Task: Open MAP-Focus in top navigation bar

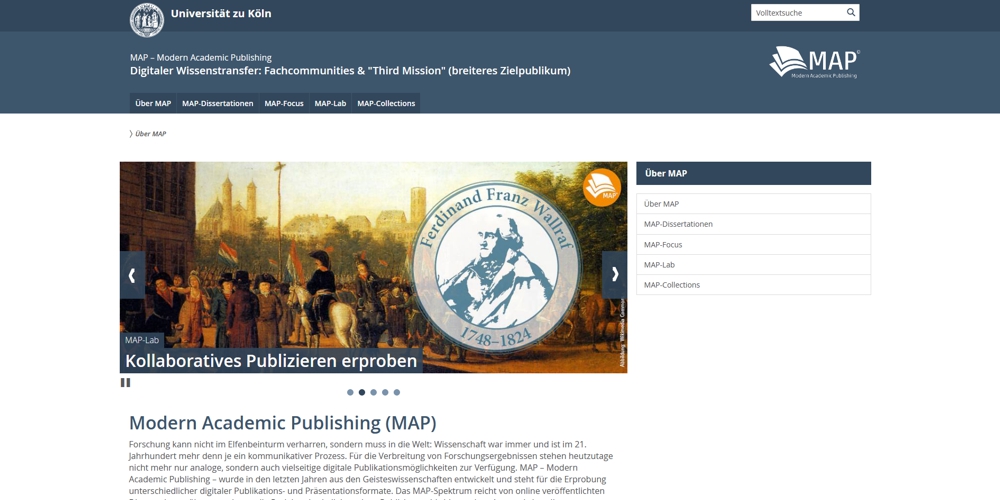Action: point(284,103)
